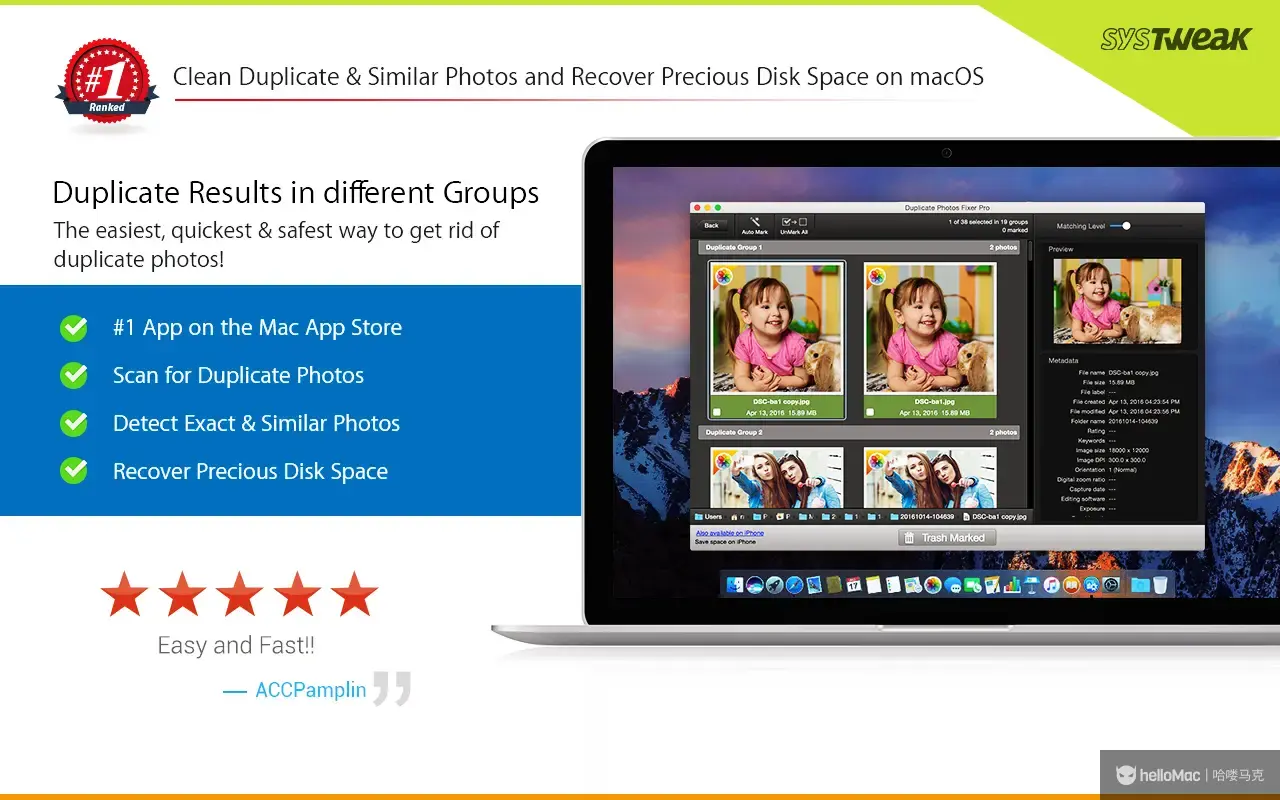Viewport: 1280px width, 800px height.
Task: Click the Folder name value 20161014-104639
Action: (1133, 421)
